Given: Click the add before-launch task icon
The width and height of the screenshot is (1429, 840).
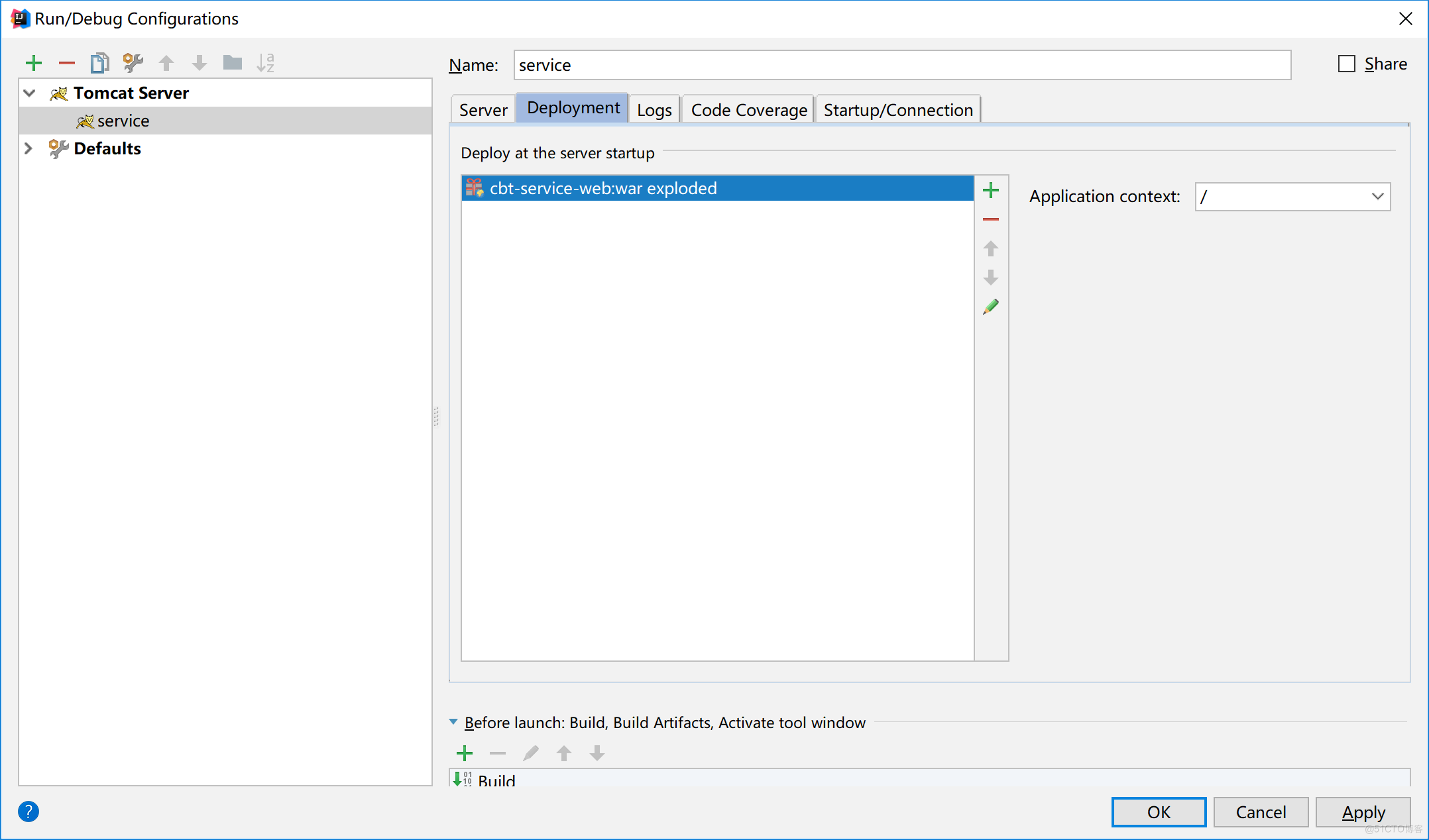Looking at the screenshot, I should (x=464, y=753).
